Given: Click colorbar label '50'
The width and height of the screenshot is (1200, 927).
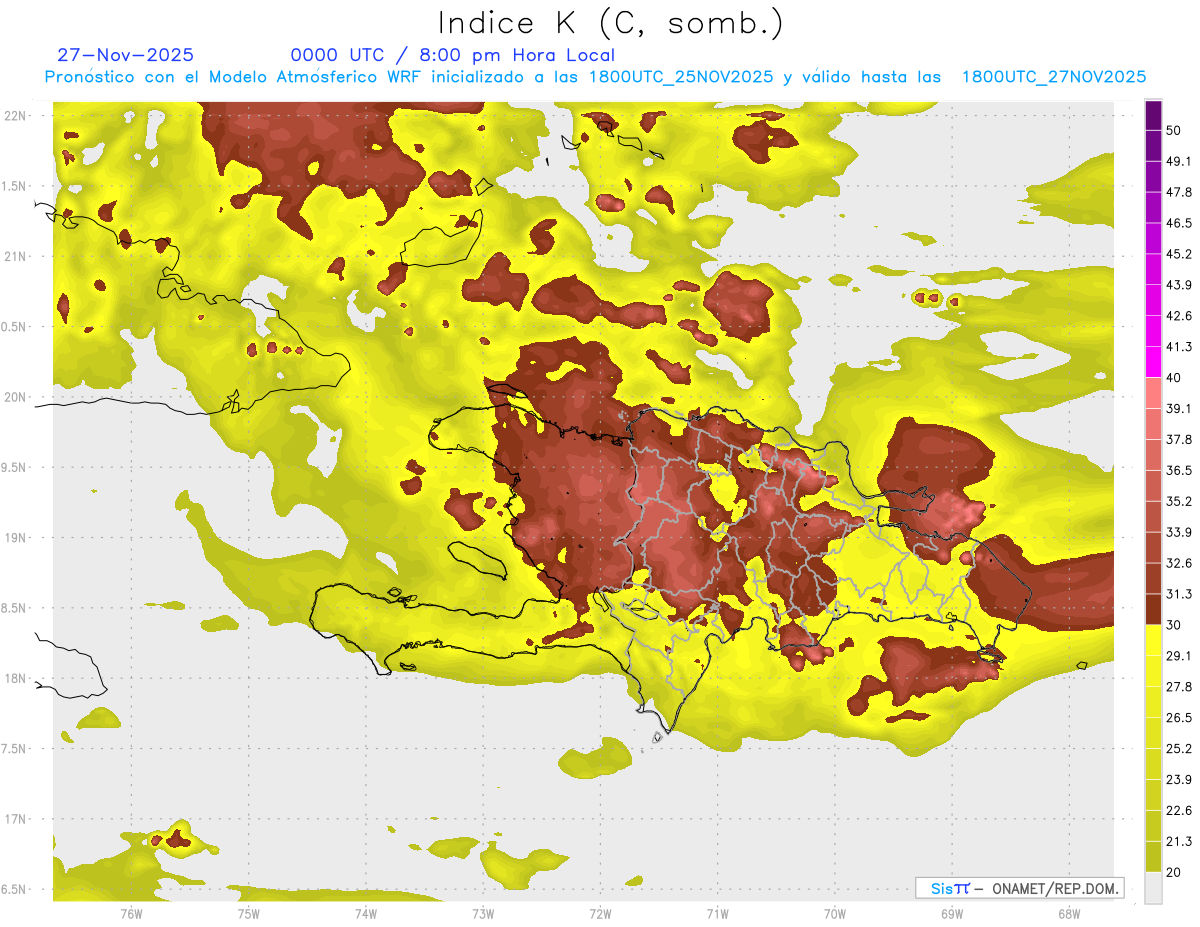Looking at the screenshot, I should 1175,130.
